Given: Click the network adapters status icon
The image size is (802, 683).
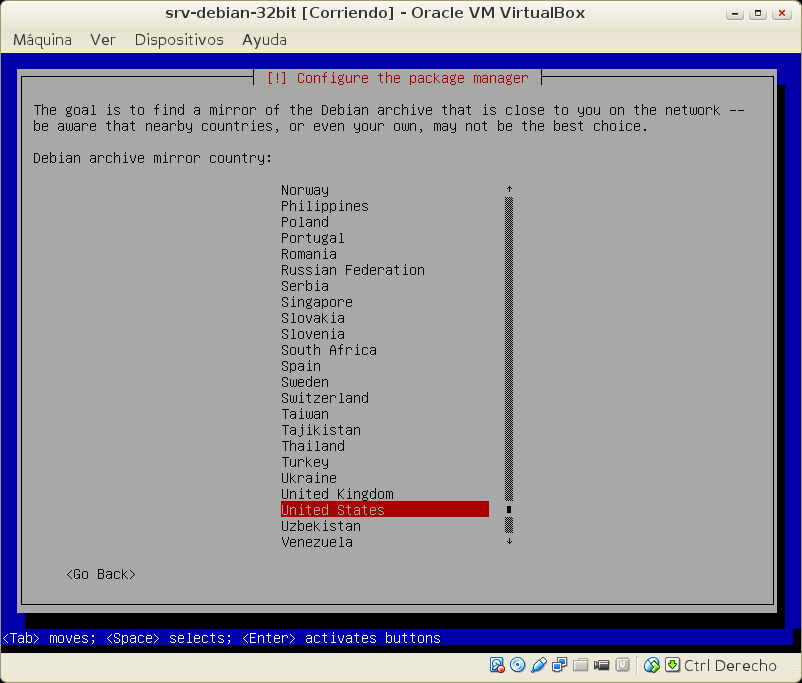Looking at the screenshot, I should (x=560, y=665).
